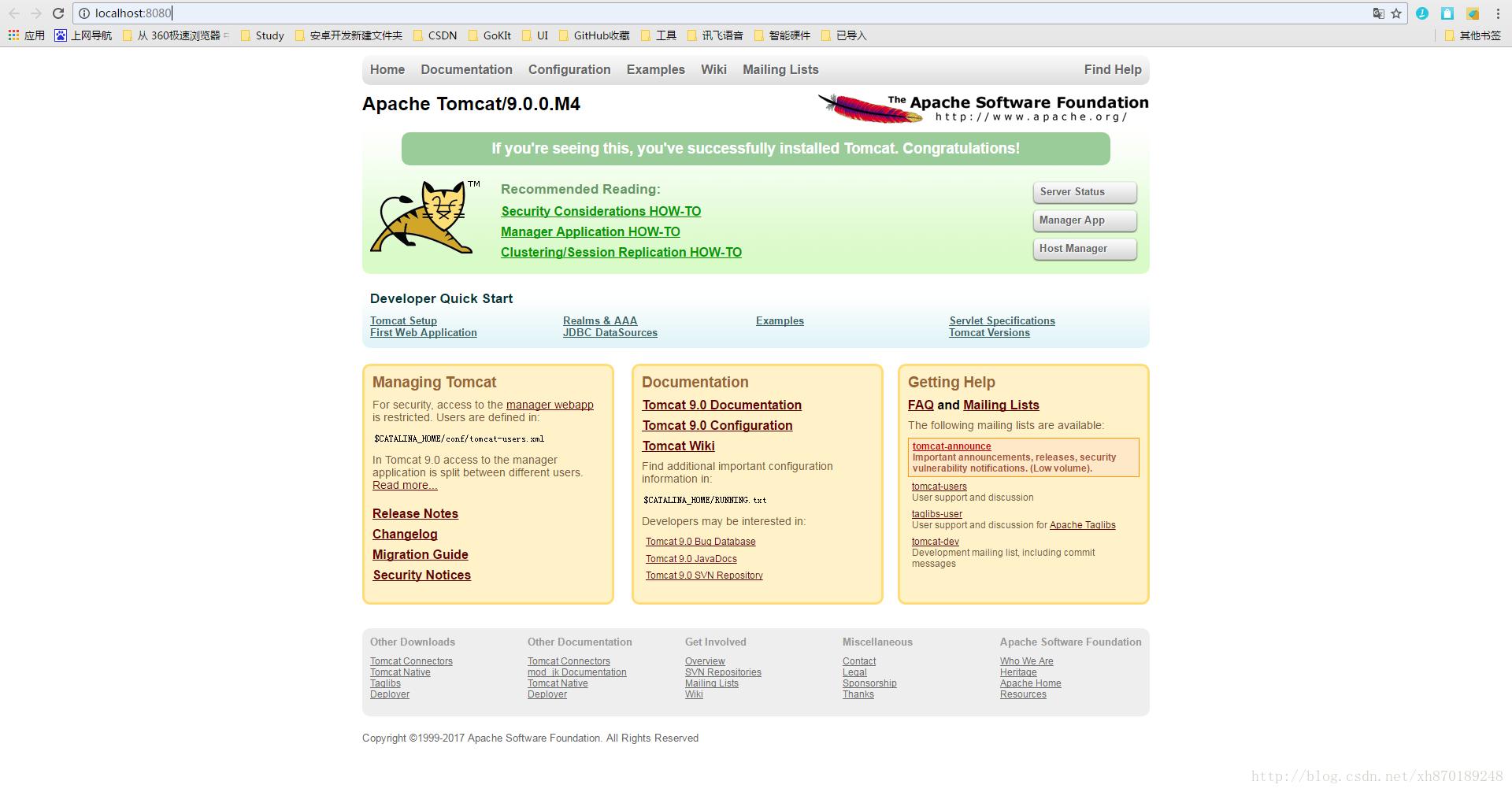Open Configuration in the top nav bar
Image resolution: width=1512 pixels, height=792 pixels.
pos(569,69)
